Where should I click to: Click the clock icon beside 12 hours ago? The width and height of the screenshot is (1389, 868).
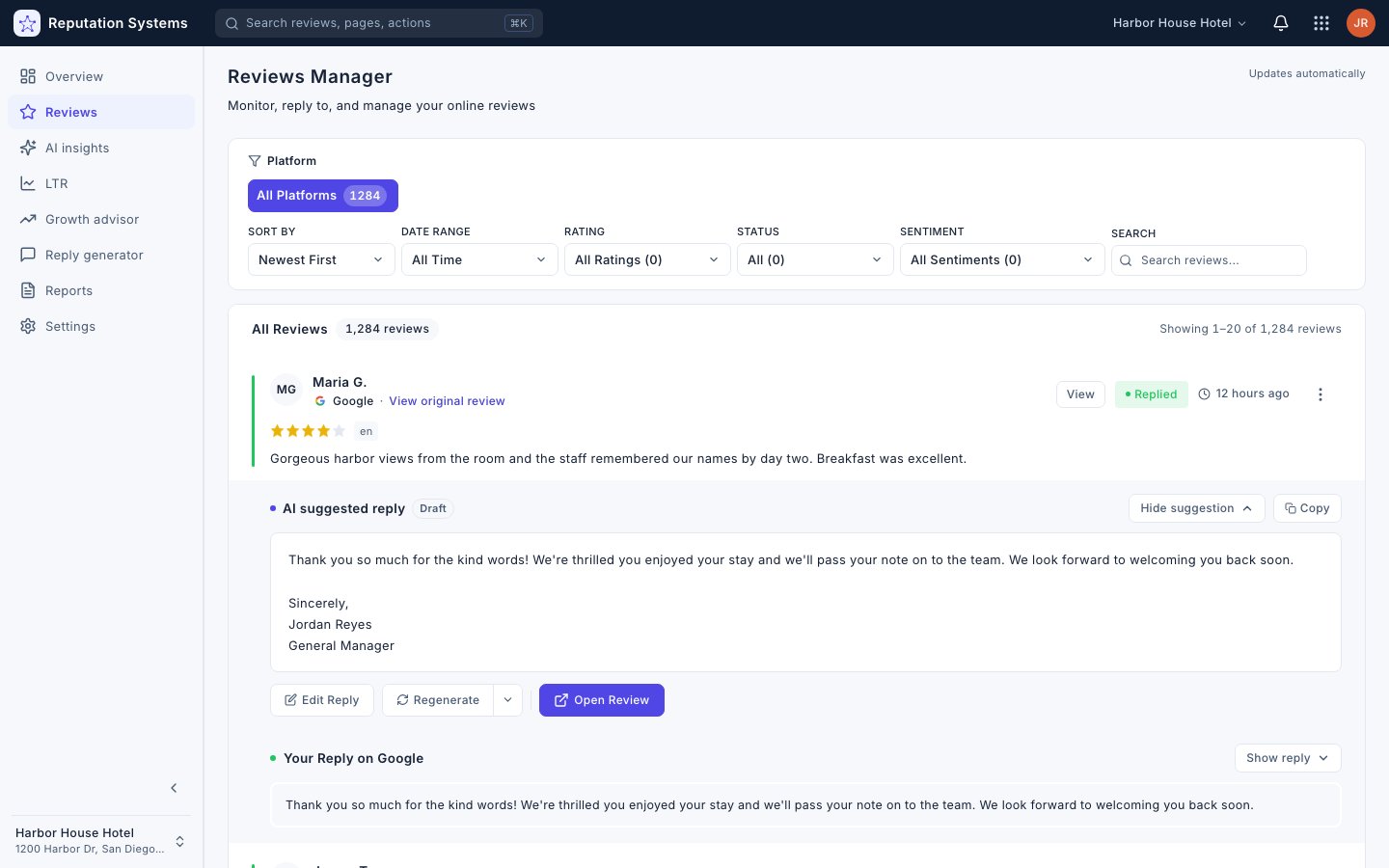1204,393
